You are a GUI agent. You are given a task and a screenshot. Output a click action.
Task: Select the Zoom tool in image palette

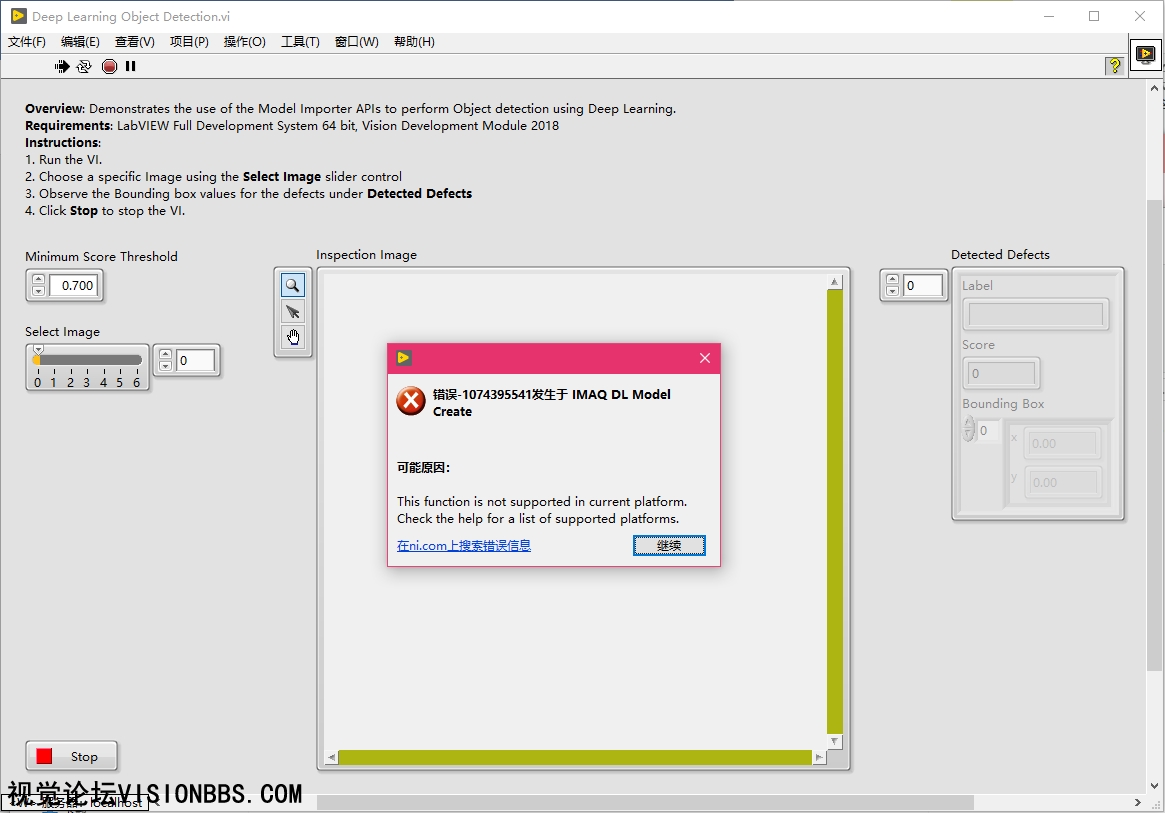[293, 285]
